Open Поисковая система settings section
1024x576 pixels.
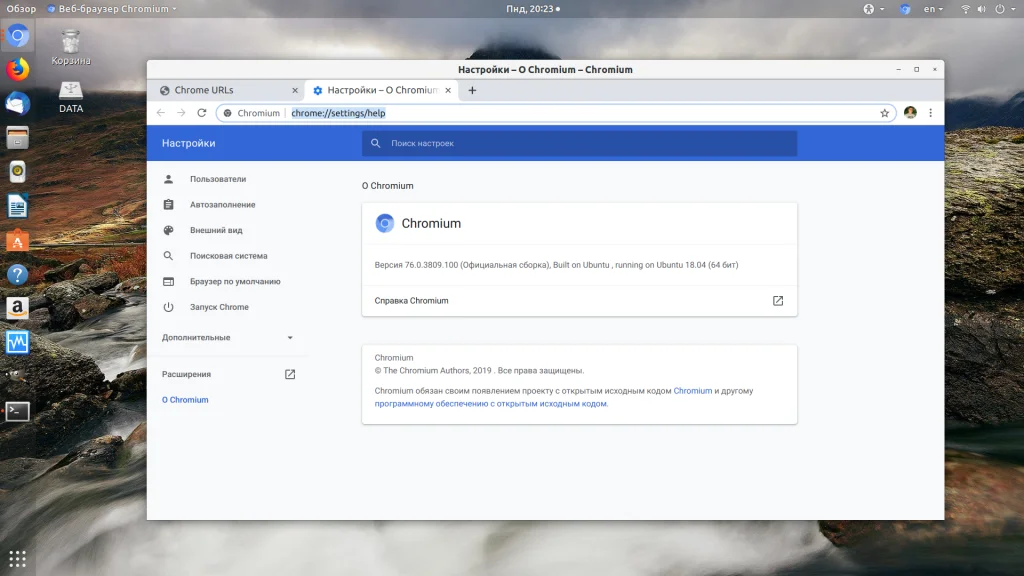(228, 256)
